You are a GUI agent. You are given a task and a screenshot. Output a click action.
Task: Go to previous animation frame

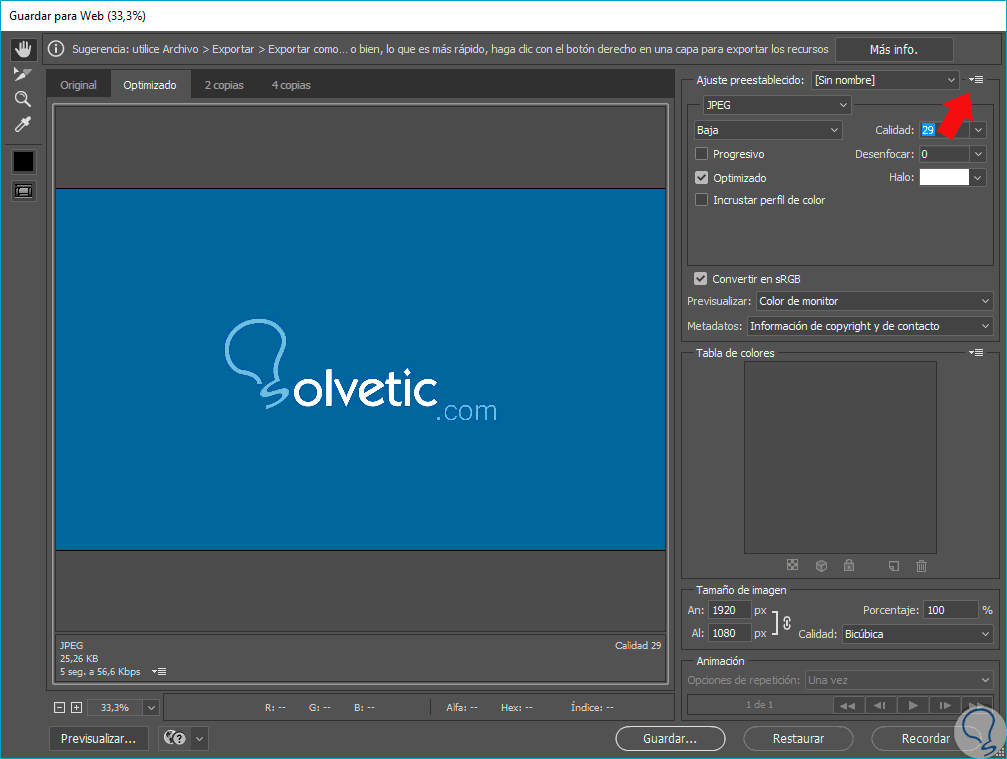(x=880, y=706)
